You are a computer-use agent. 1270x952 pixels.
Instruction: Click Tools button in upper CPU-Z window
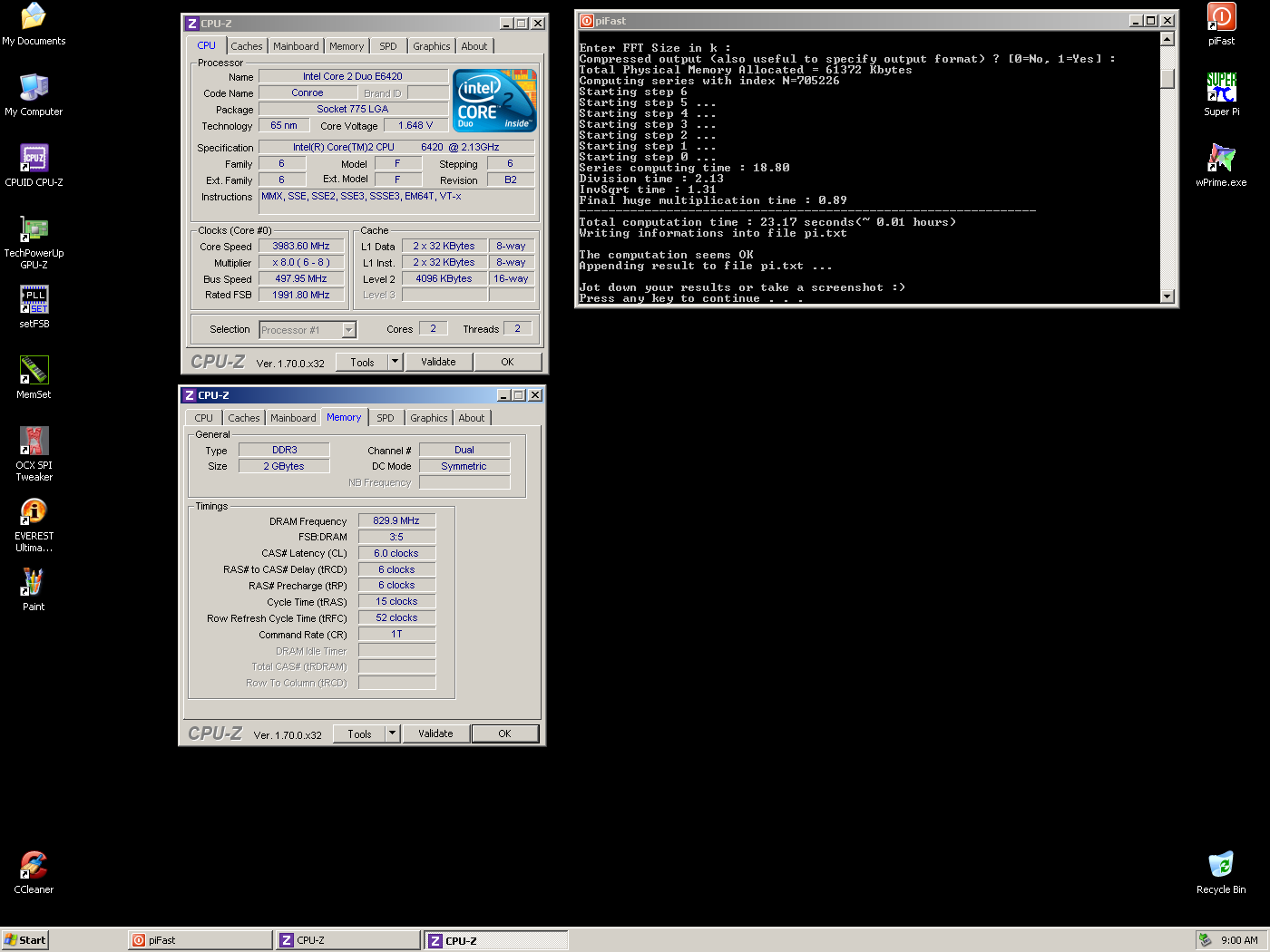[362, 362]
